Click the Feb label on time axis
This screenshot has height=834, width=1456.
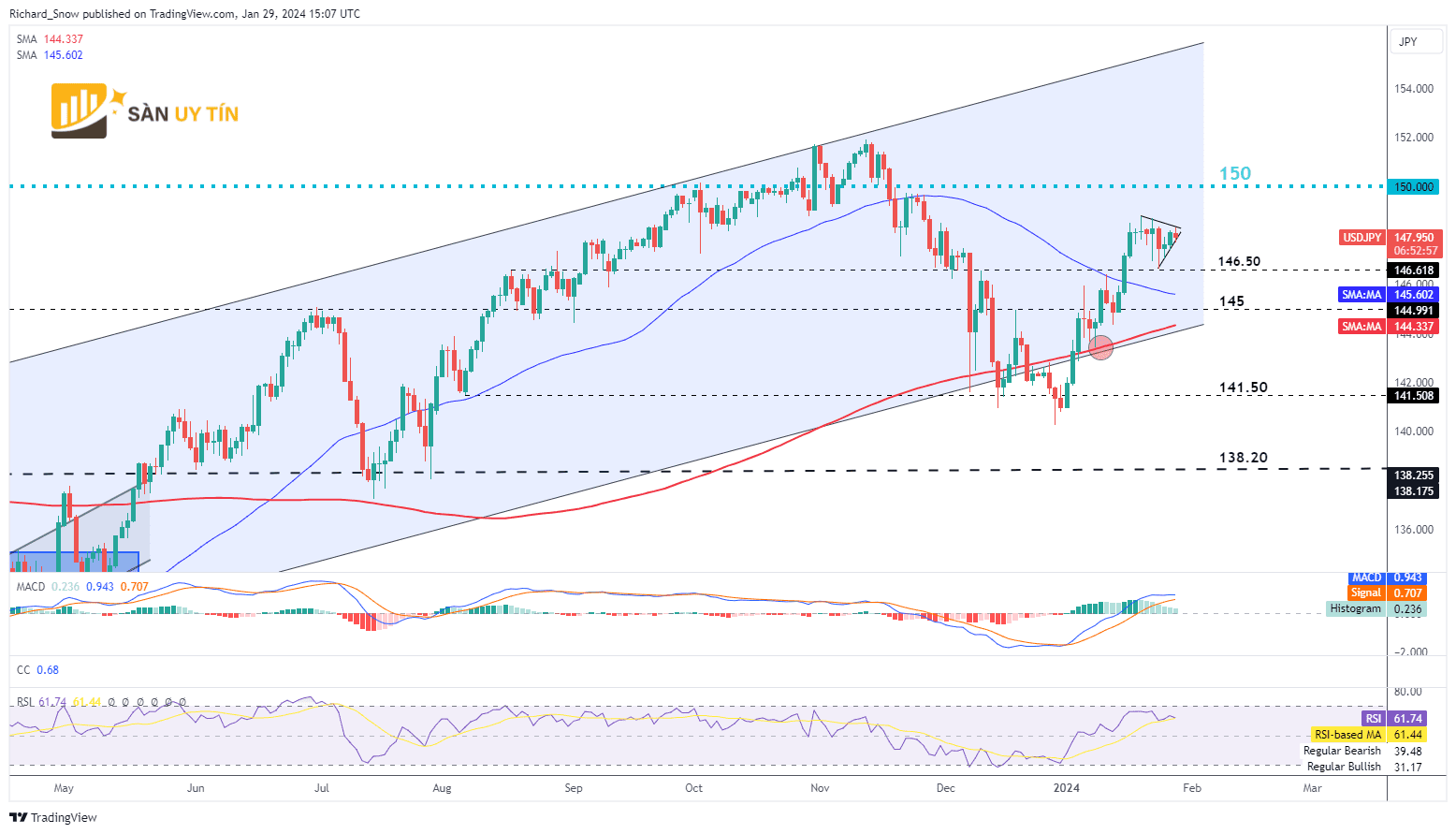[x=1192, y=788]
